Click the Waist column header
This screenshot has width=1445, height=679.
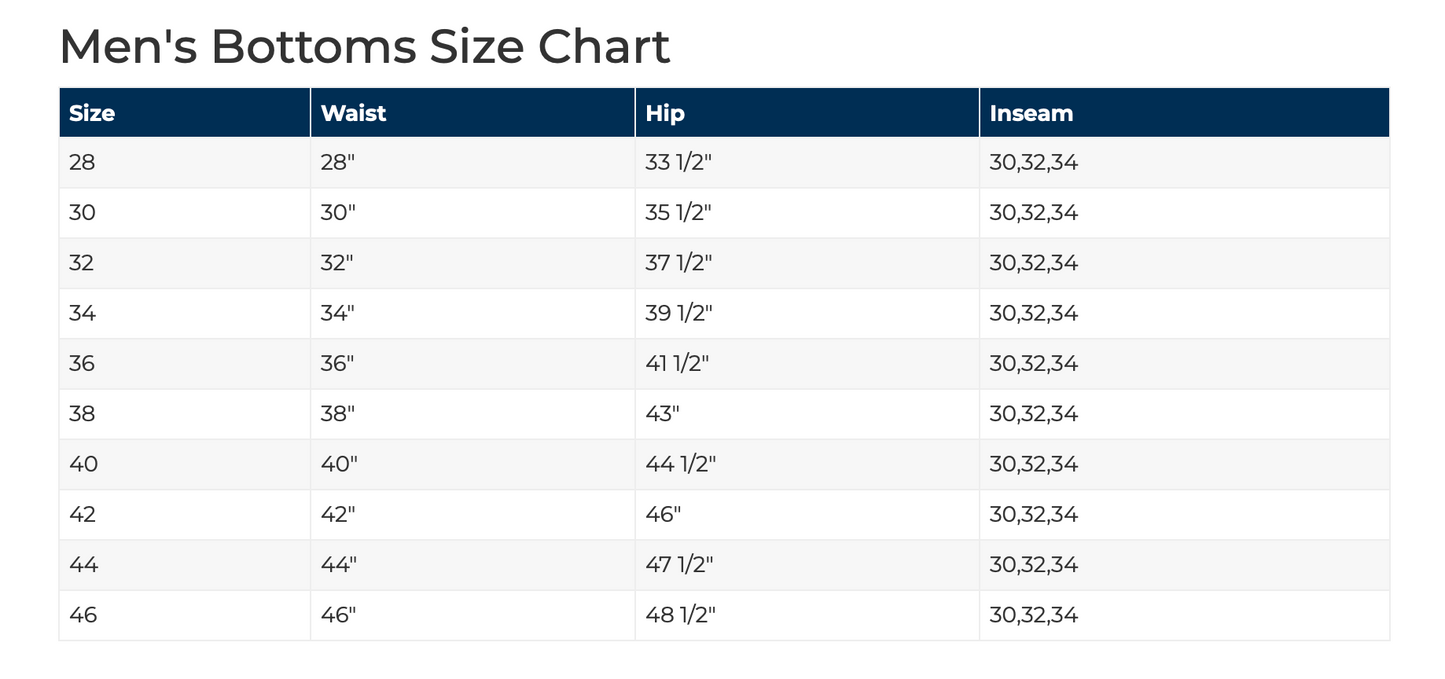[x=353, y=113]
